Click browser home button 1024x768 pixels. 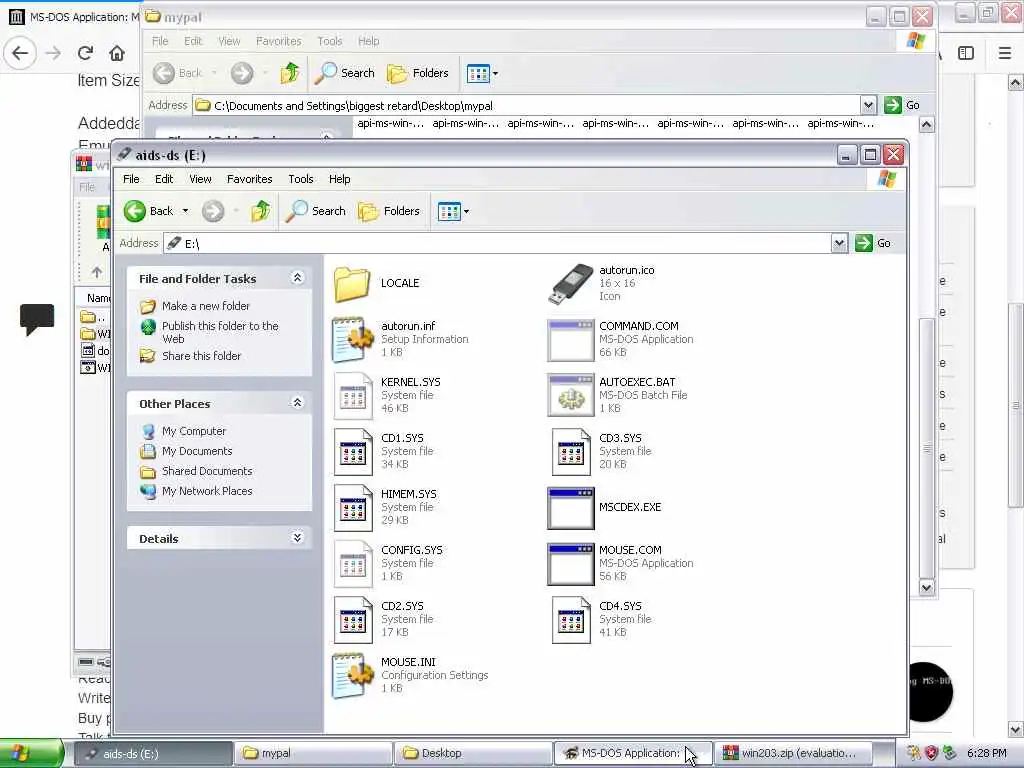117,53
